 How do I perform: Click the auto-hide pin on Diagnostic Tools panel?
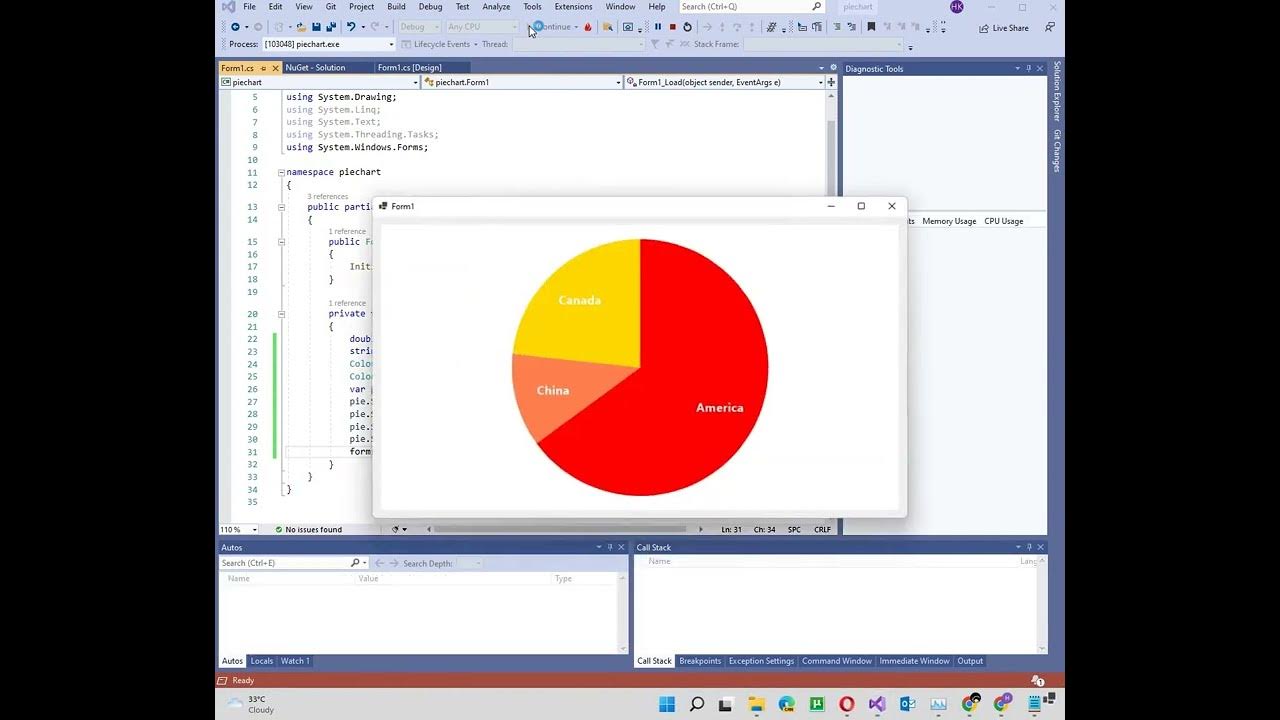pos(1029,69)
